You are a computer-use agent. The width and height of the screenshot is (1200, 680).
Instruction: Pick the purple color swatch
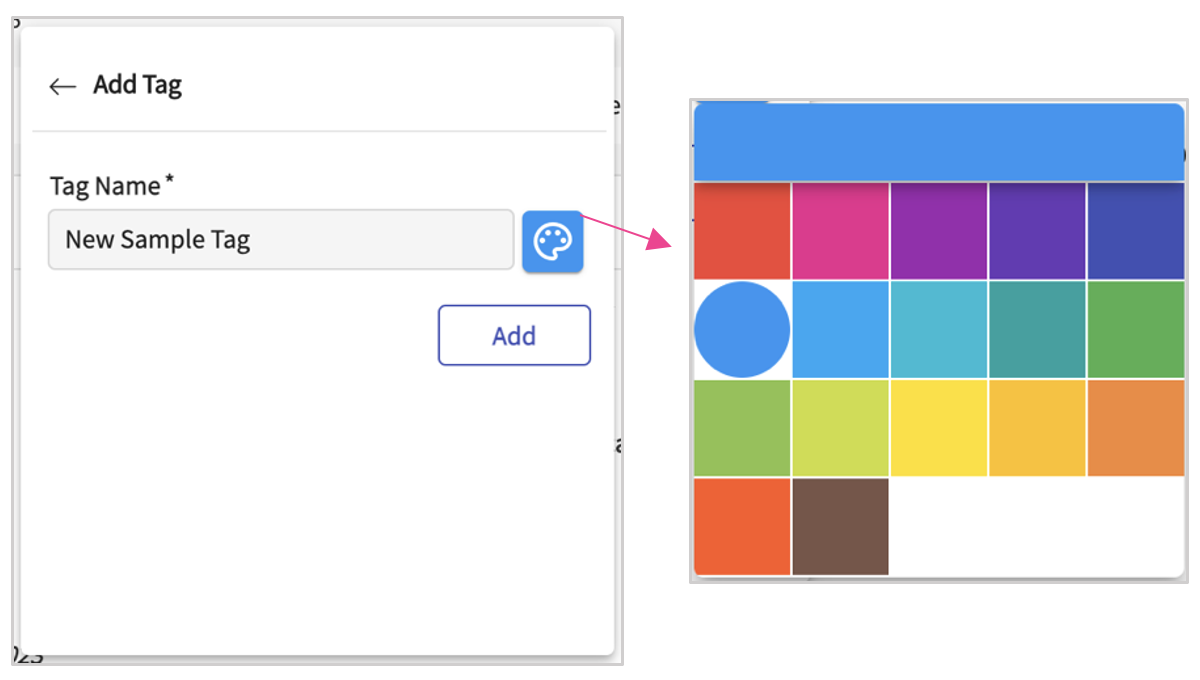click(938, 231)
